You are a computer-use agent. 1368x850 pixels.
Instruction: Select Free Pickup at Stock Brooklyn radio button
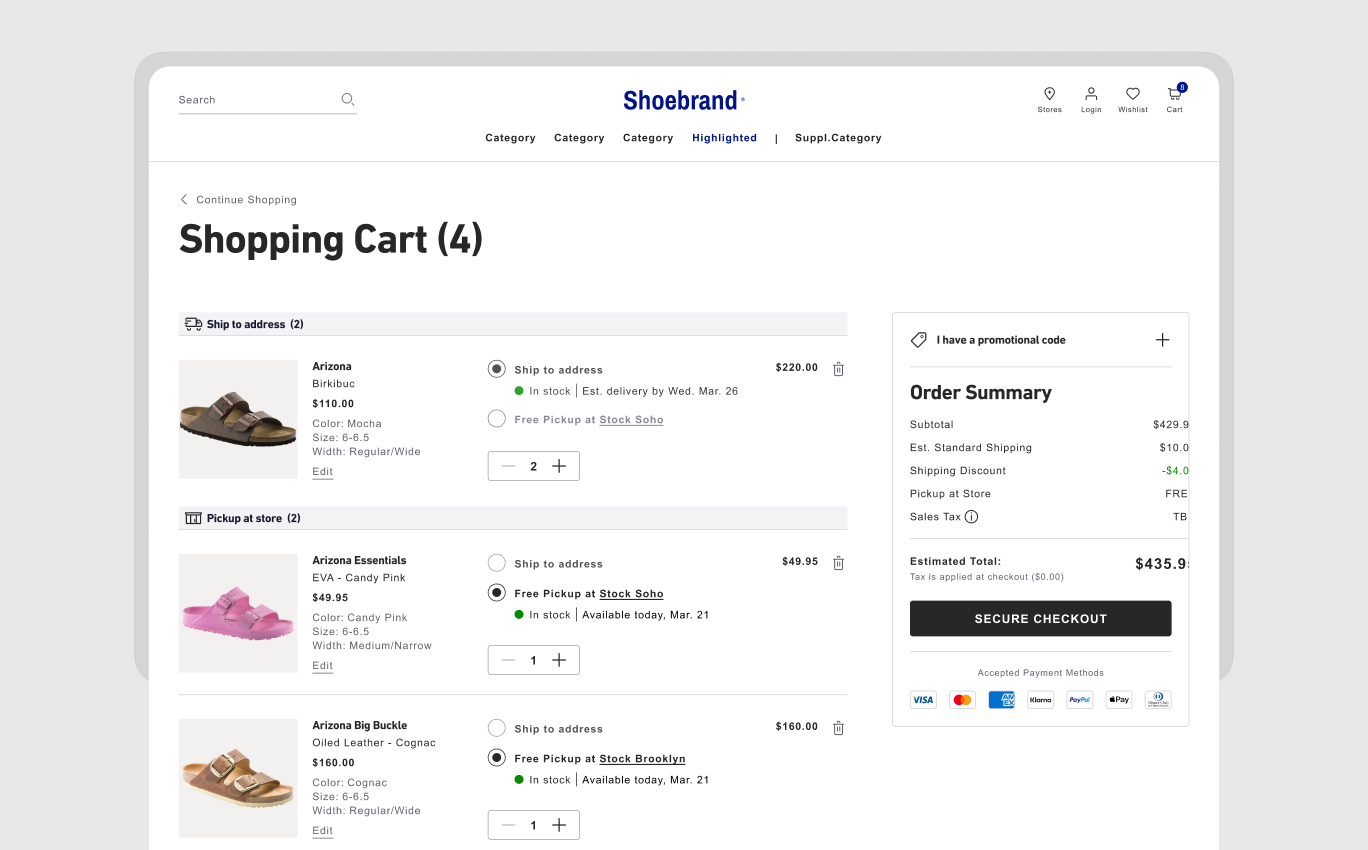pyautogui.click(x=497, y=758)
